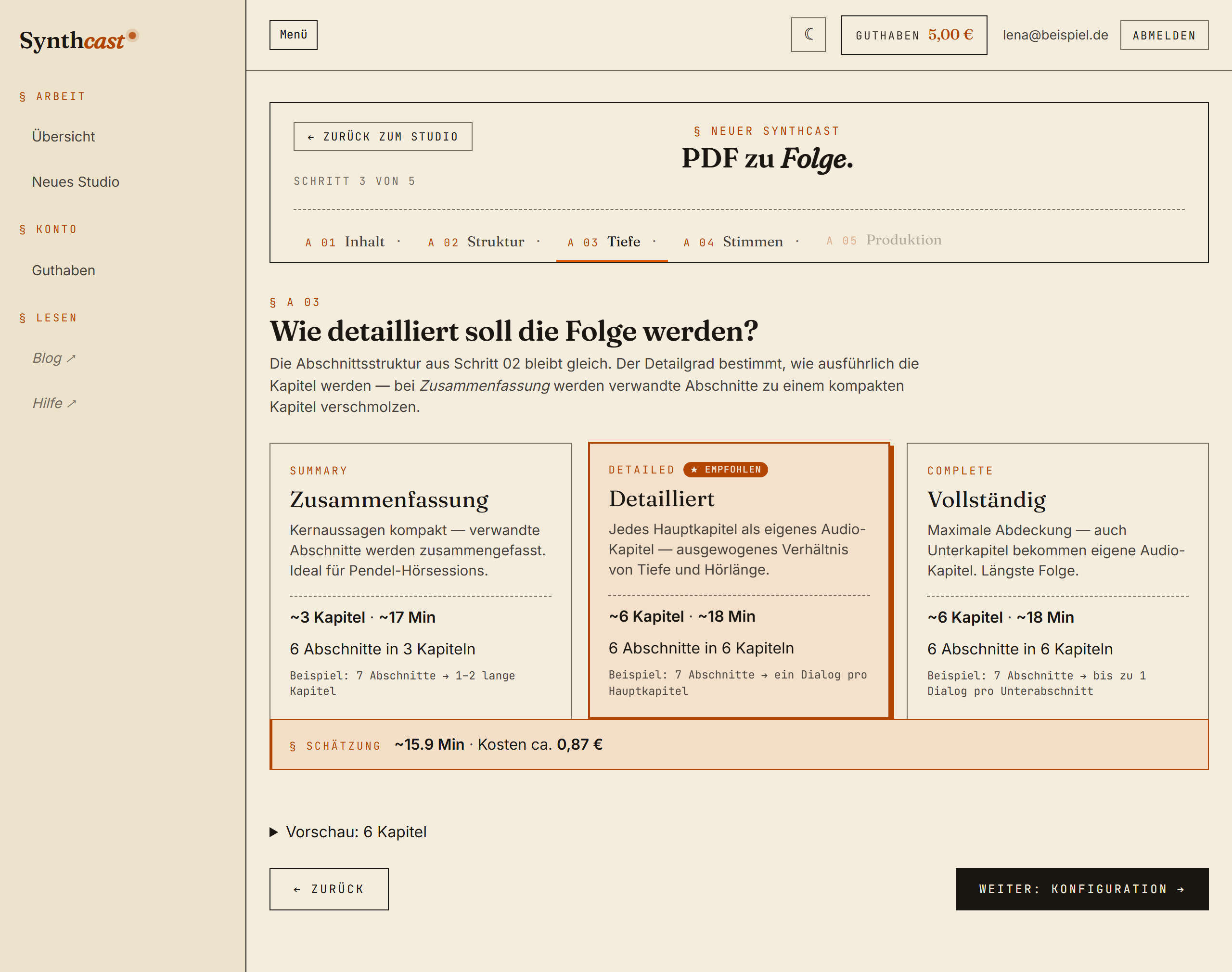Select the A 03 Tiefe step tab
Image resolution: width=1232 pixels, height=972 pixels.
[x=612, y=242]
